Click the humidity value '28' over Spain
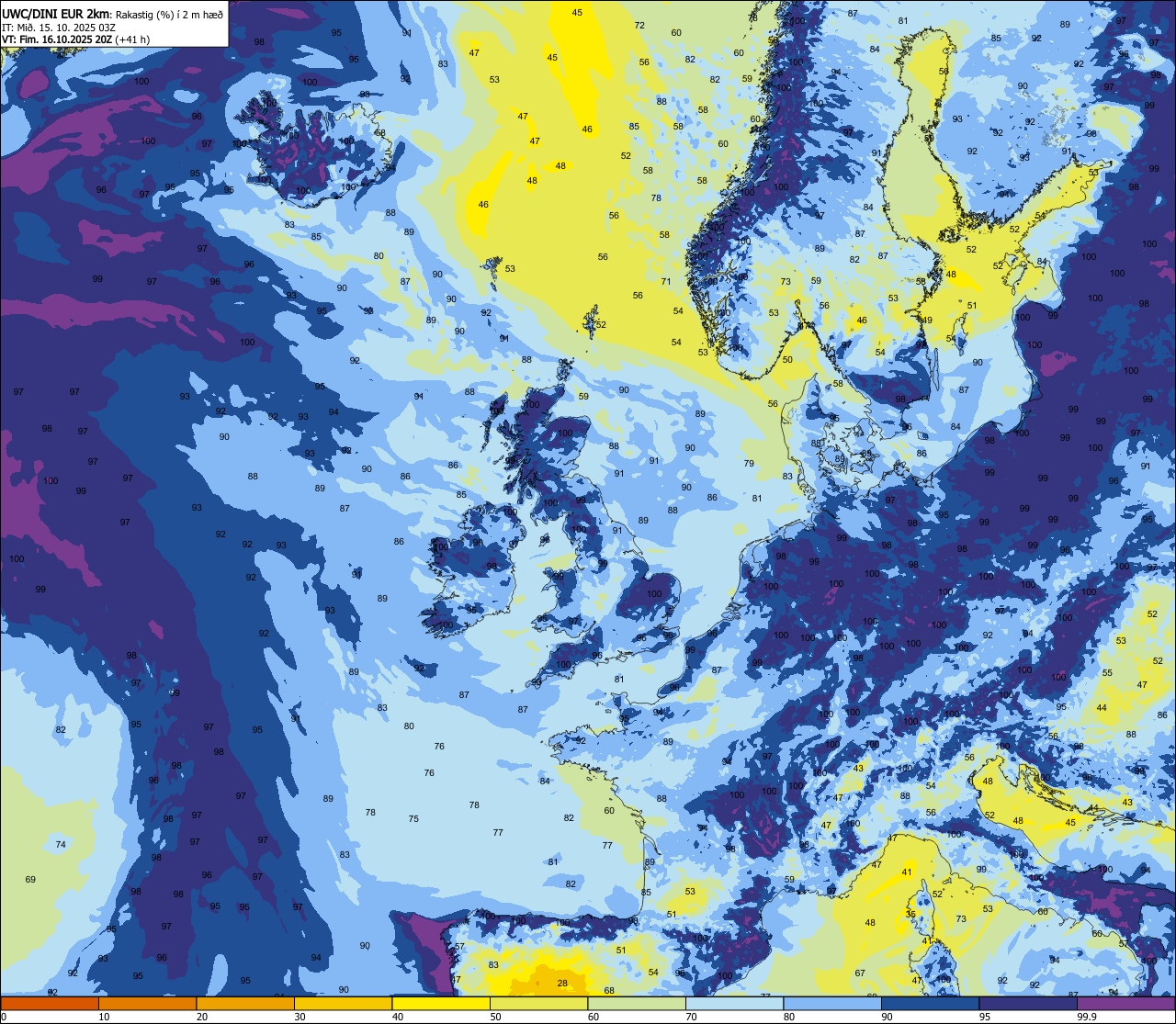This screenshot has width=1176, height=1024. 562,984
